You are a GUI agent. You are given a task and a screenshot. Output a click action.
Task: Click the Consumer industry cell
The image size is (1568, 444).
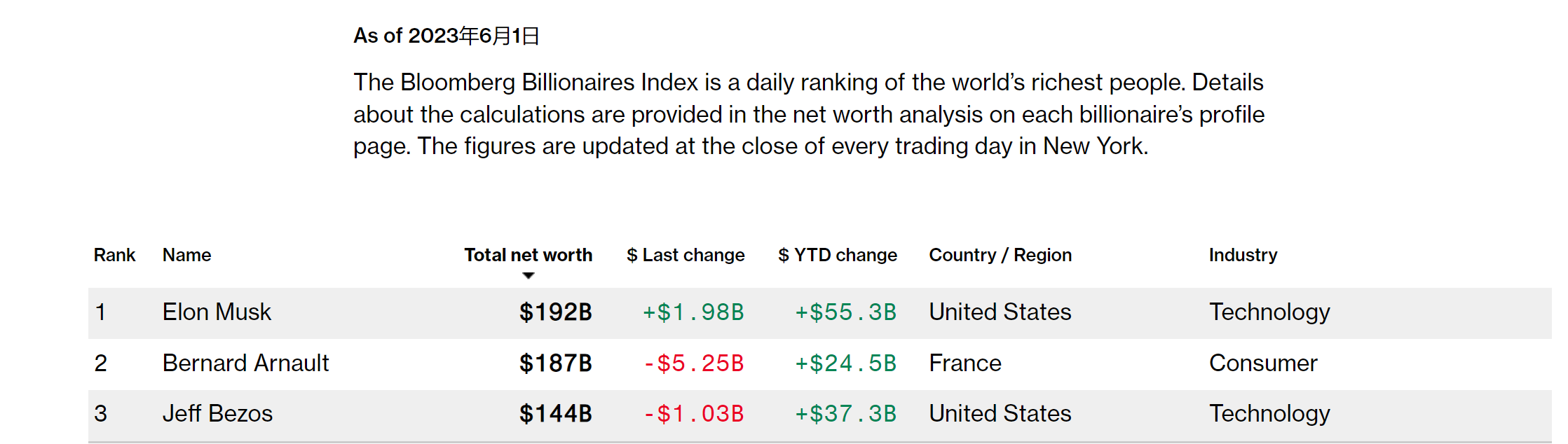[1262, 363]
